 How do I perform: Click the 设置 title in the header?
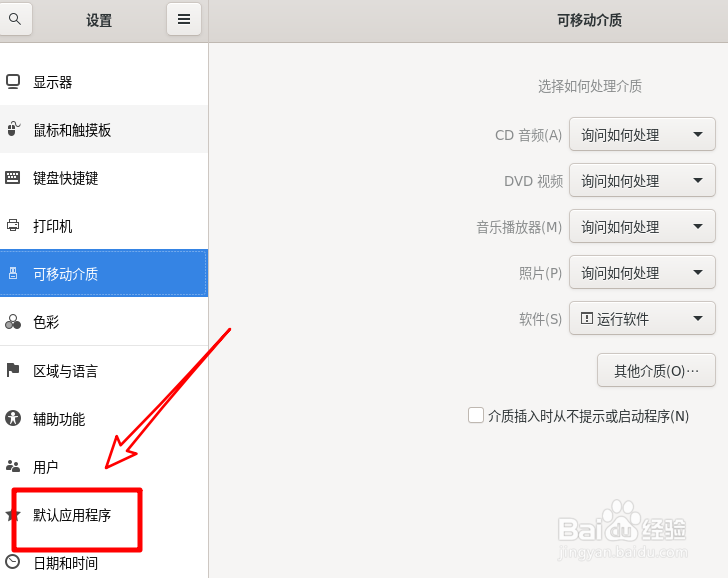coord(99,20)
